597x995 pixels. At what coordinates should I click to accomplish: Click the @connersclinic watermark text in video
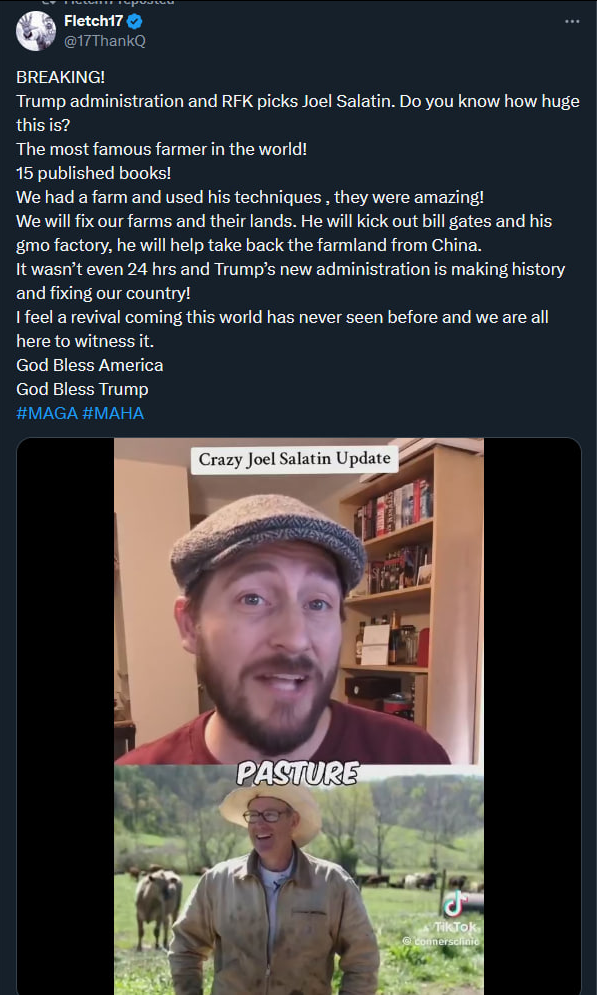443,940
